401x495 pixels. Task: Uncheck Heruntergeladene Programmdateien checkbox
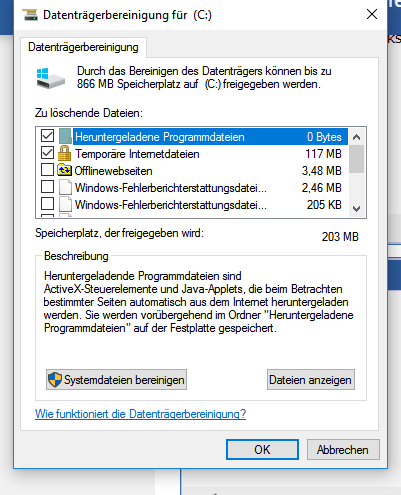point(47,136)
